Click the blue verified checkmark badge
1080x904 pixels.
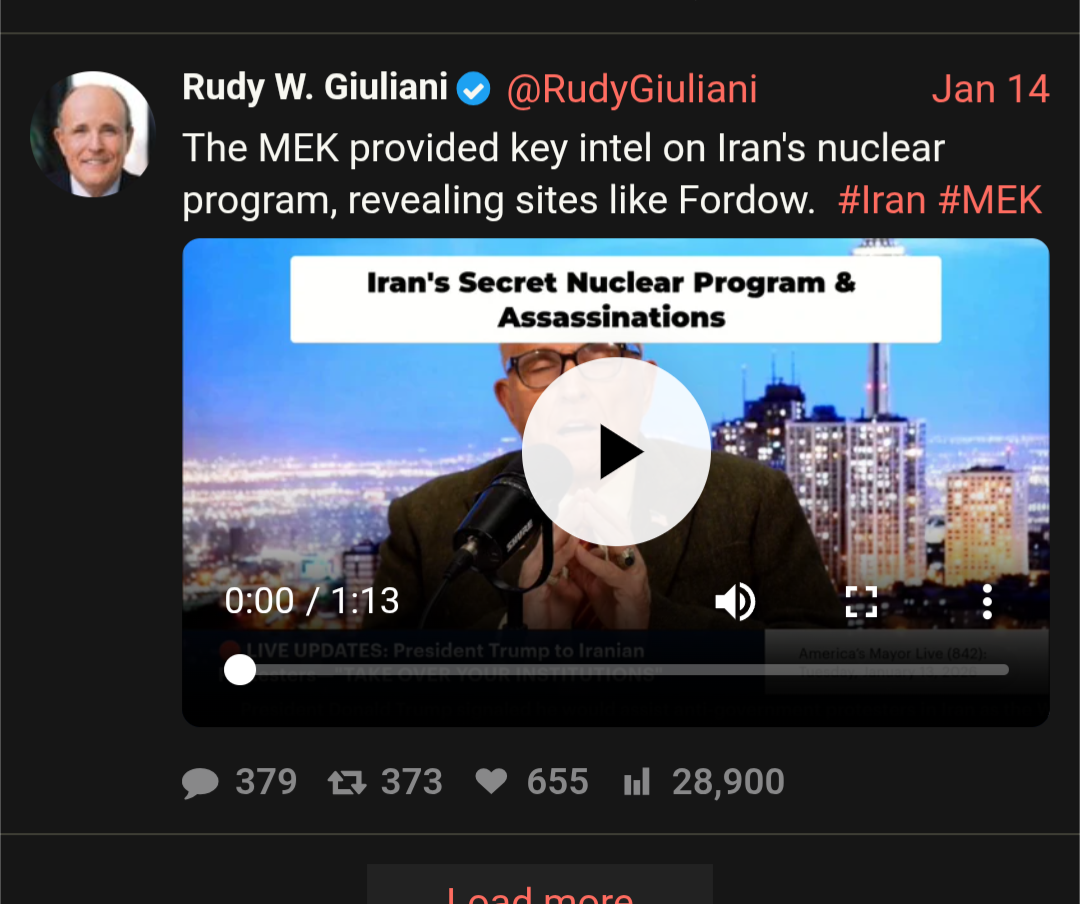coord(474,89)
